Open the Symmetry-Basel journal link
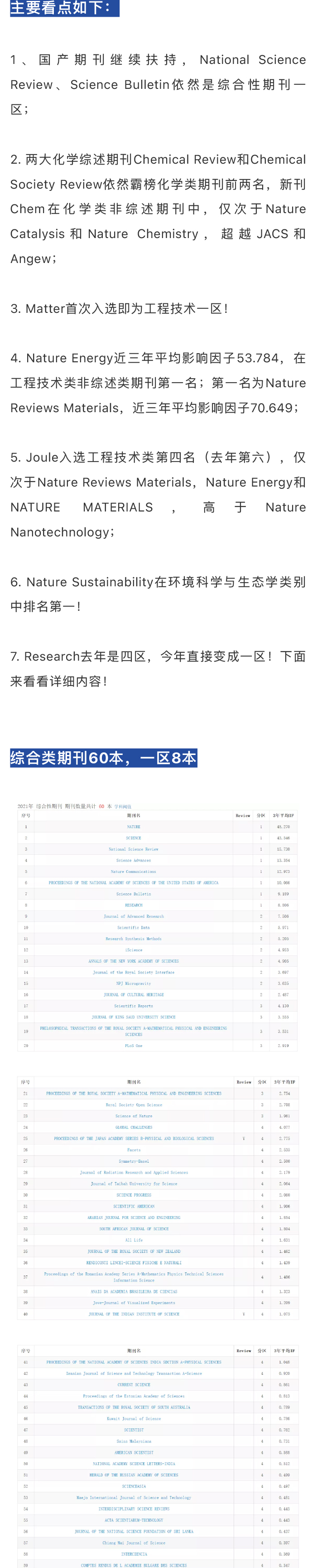 pyautogui.click(x=134, y=1161)
